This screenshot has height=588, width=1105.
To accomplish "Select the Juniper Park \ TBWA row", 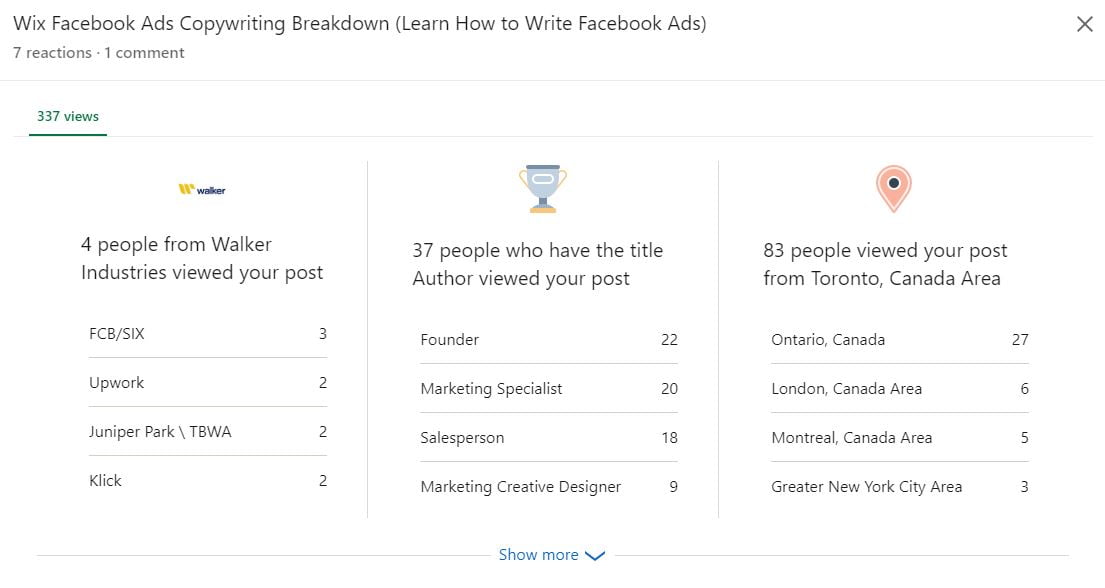I will point(208,431).
